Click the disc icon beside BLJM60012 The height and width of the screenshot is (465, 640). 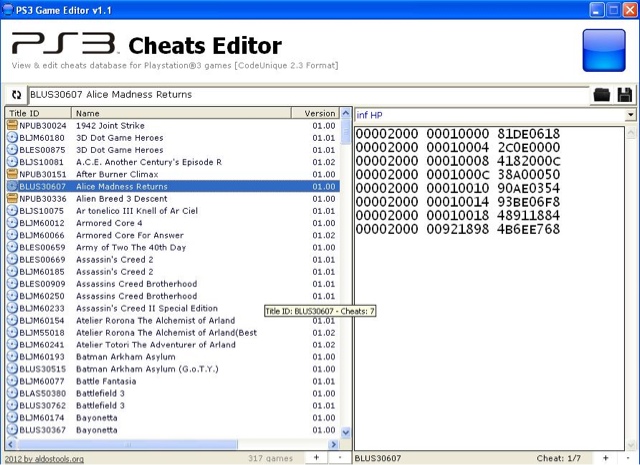(13, 223)
